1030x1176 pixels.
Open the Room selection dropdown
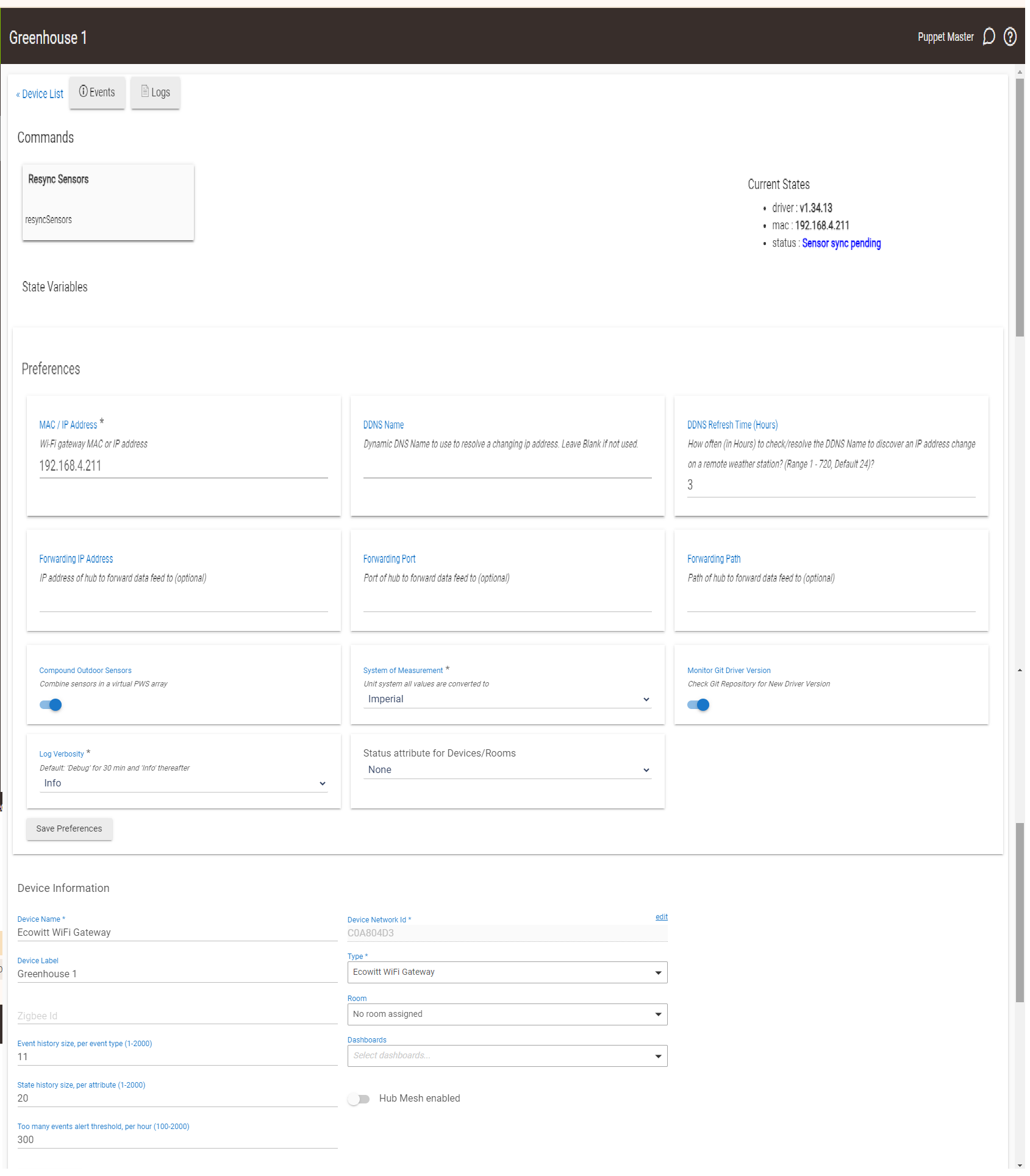pos(507,1014)
